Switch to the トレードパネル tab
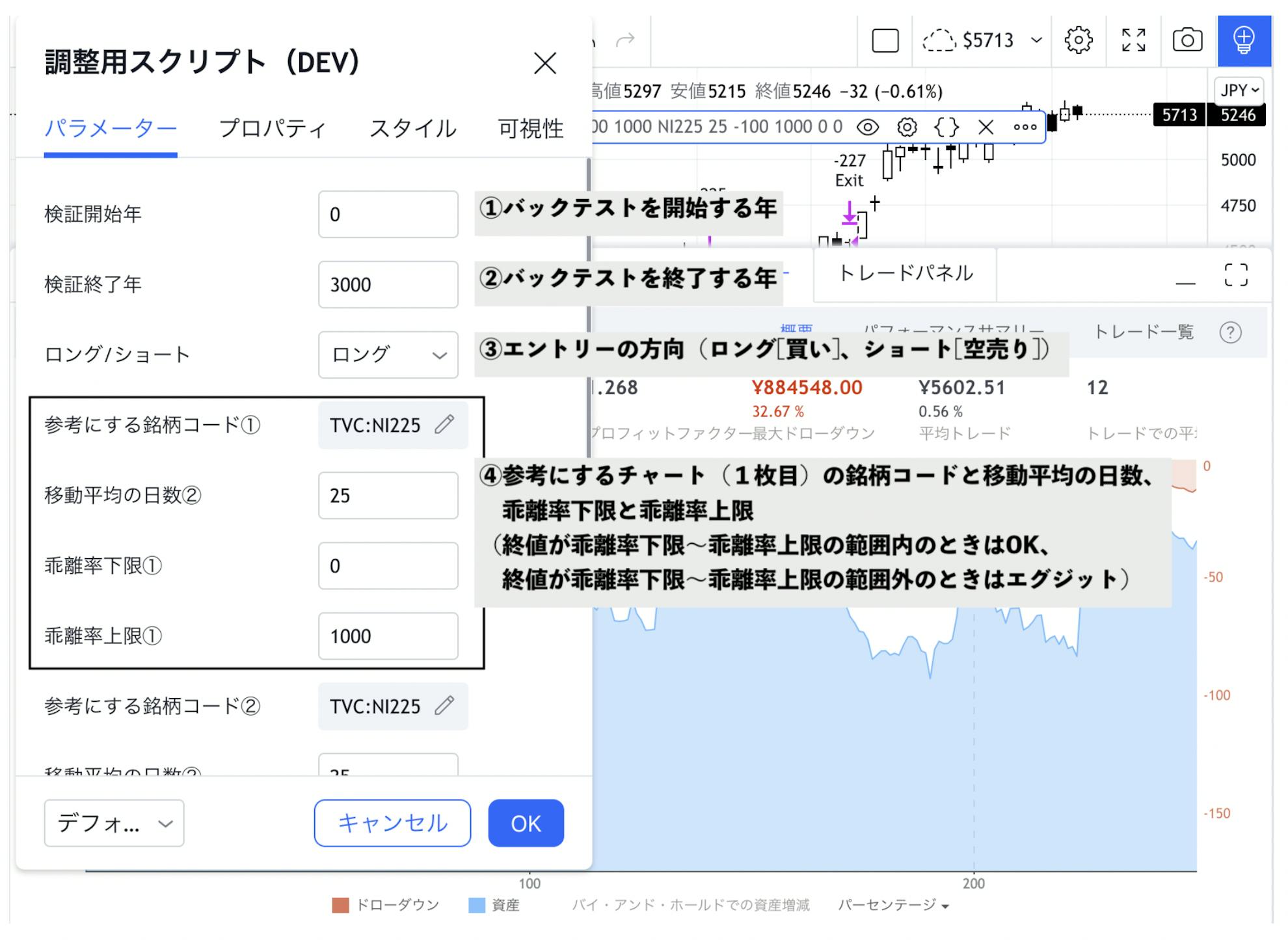This screenshot has width=1288, height=940. coord(906,273)
